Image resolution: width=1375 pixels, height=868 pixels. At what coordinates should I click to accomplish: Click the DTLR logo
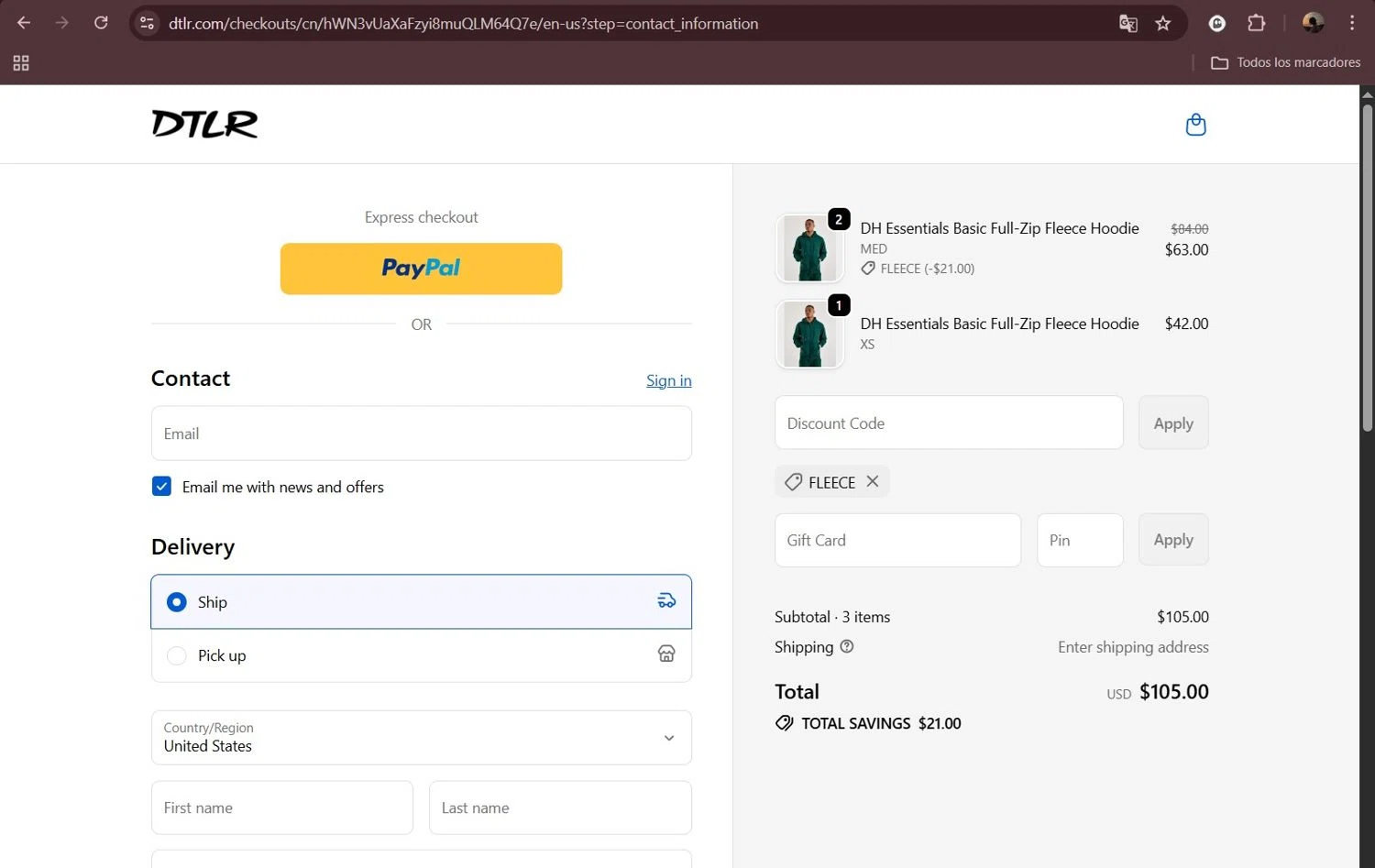[x=204, y=124]
